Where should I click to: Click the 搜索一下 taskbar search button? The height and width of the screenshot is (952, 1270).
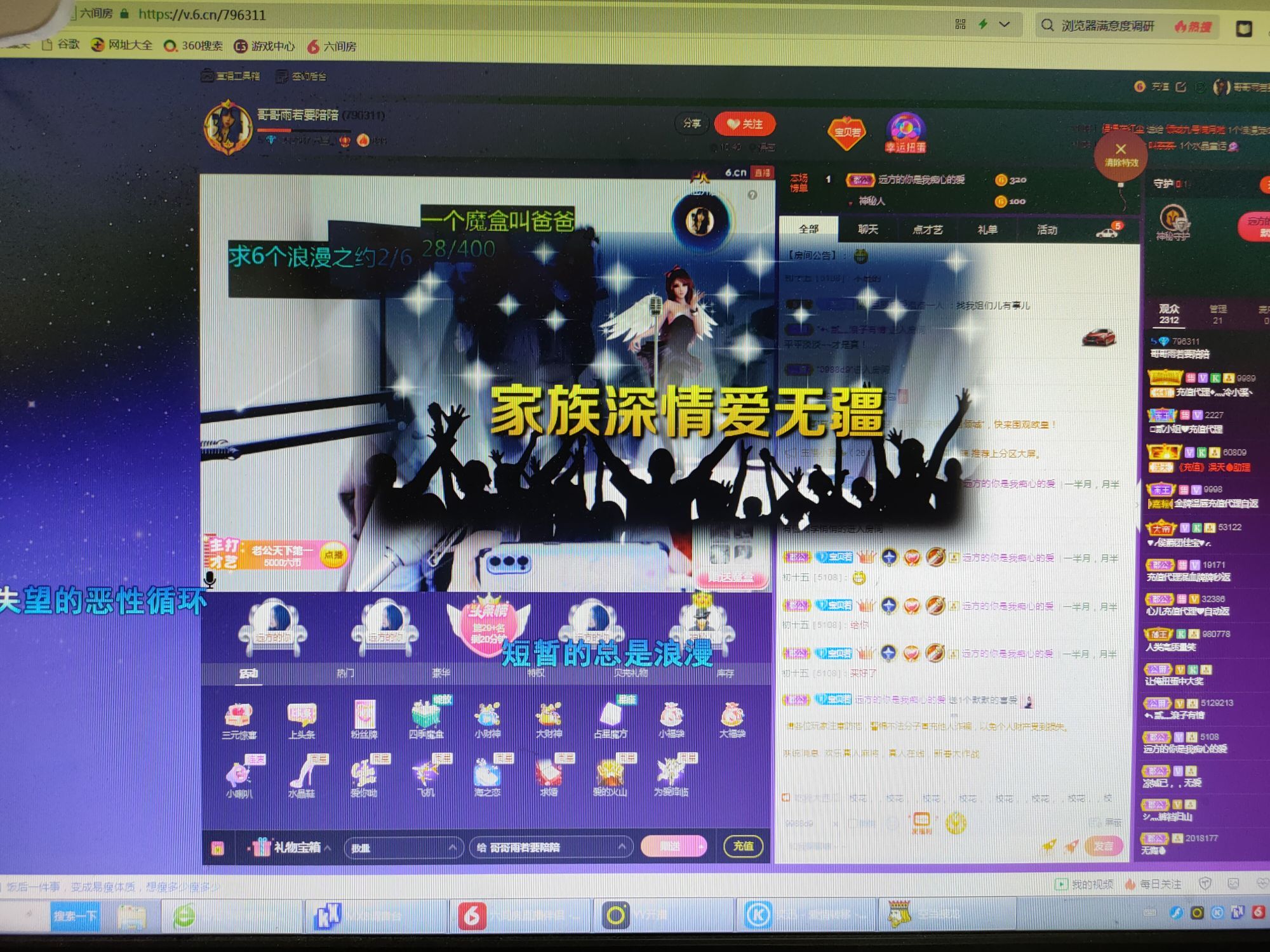tap(75, 916)
